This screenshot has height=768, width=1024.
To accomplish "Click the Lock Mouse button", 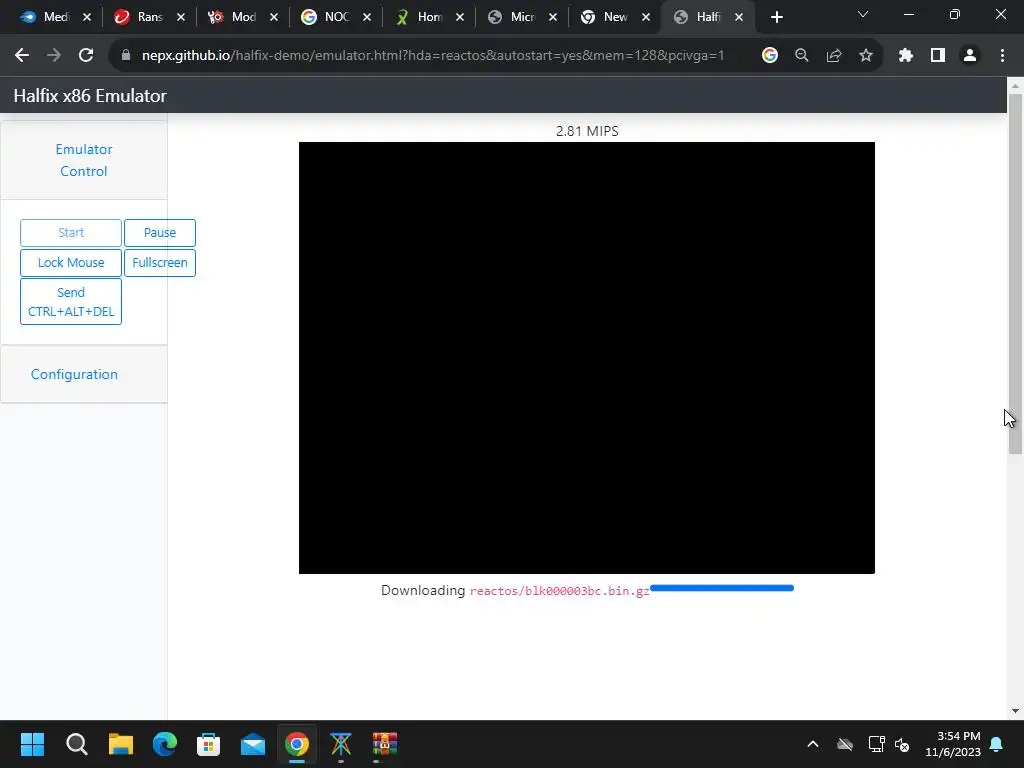I will [71, 263].
